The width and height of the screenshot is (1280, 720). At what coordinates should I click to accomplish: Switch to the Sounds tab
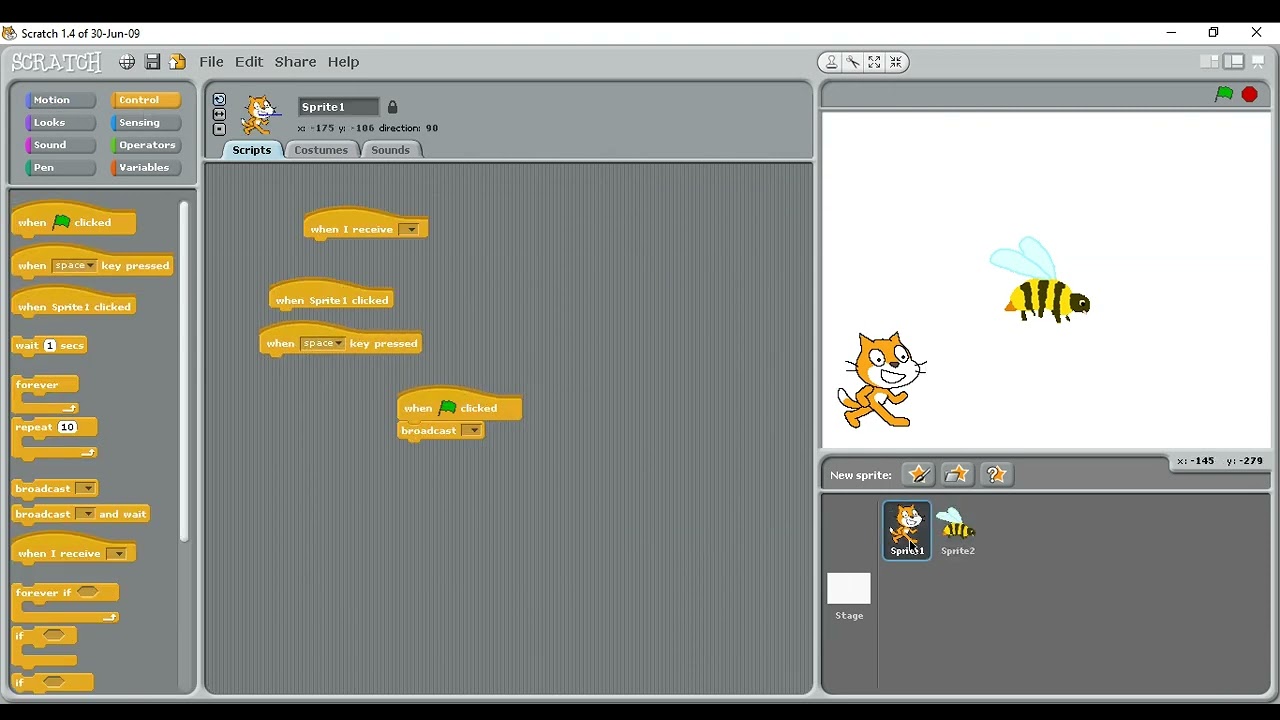pyautogui.click(x=390, y=150)
